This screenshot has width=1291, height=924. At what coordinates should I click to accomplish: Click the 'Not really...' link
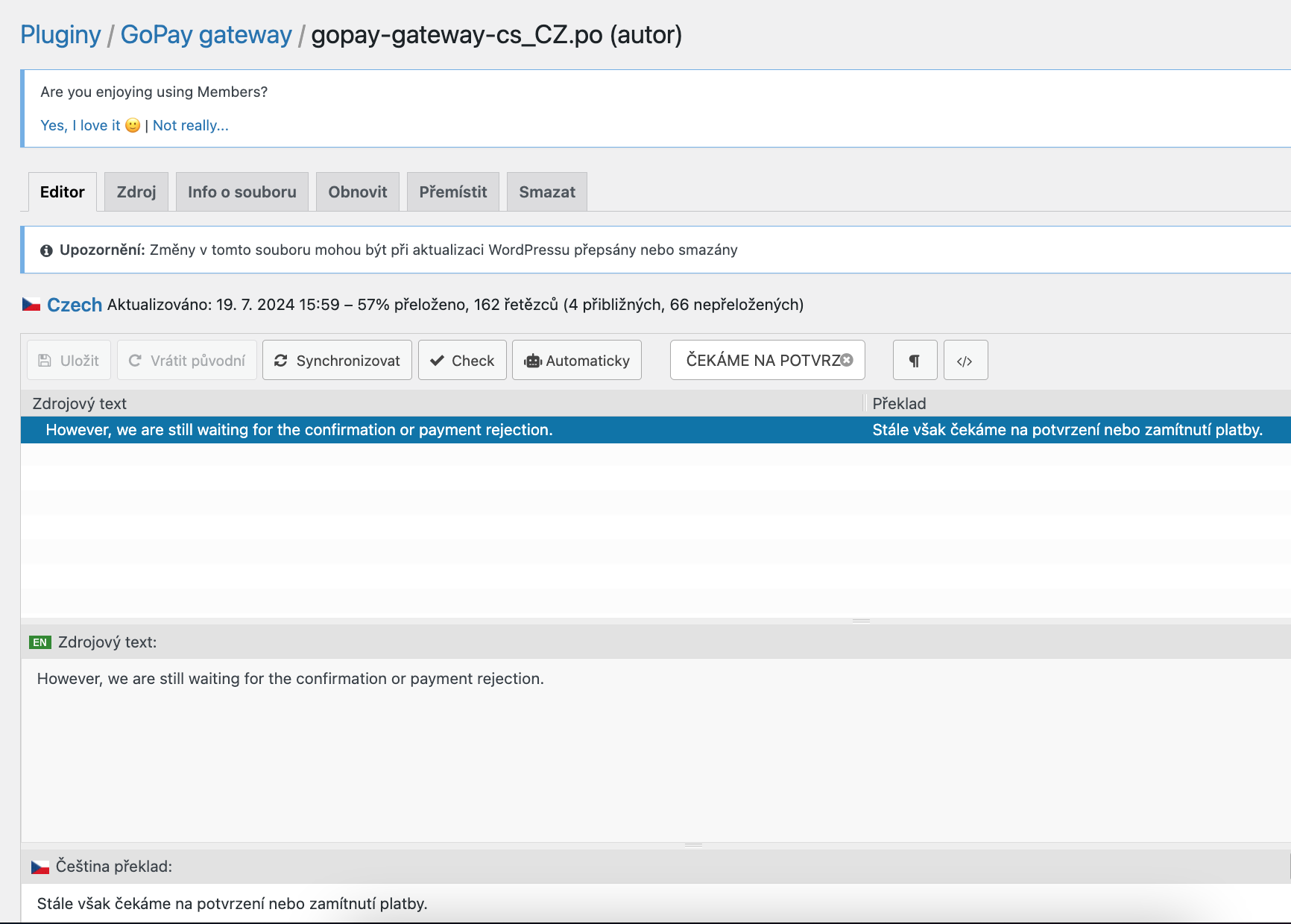click(x=191, y=125)
